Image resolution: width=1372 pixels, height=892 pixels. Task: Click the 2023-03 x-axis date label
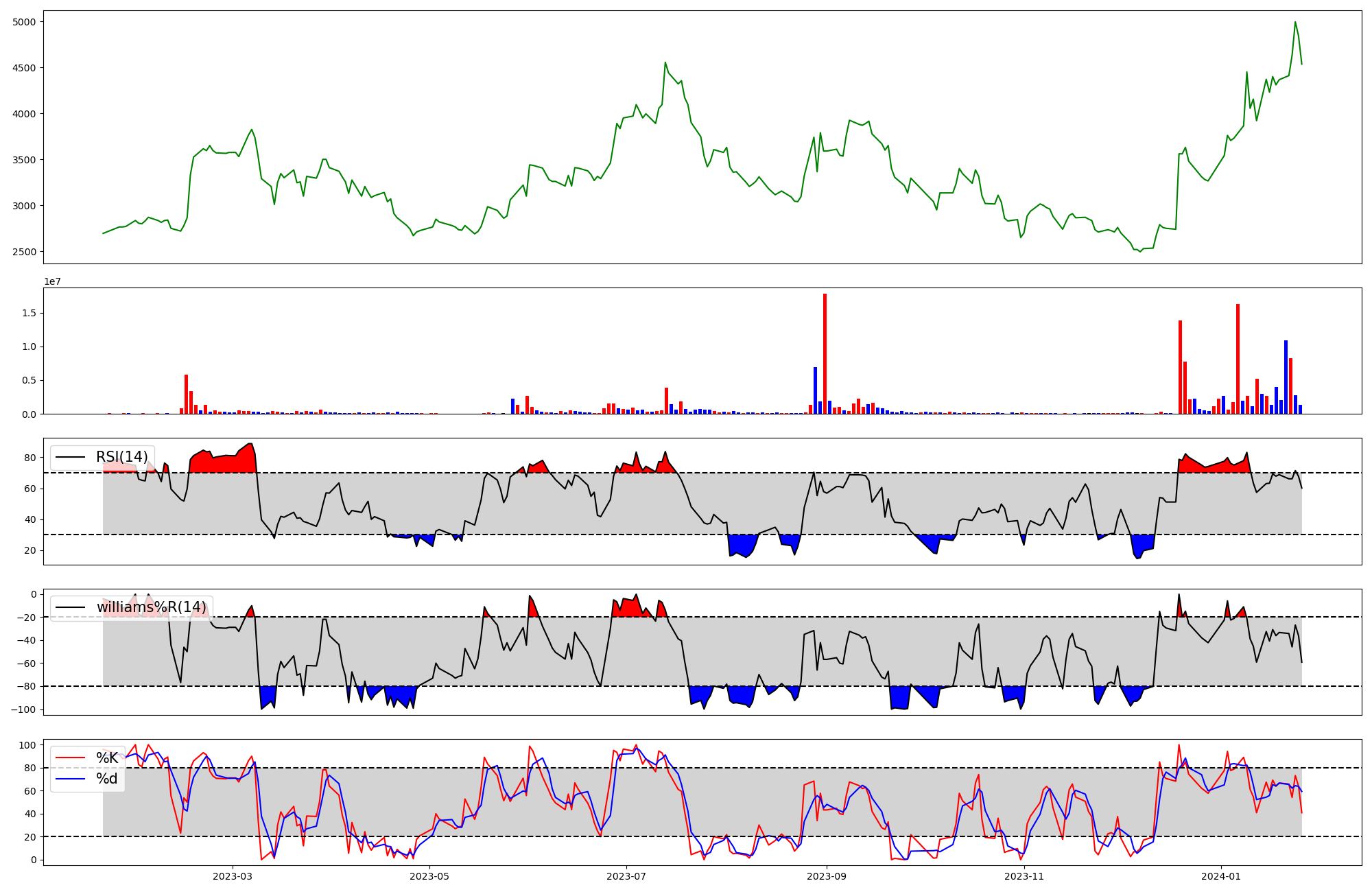point(233,876)
